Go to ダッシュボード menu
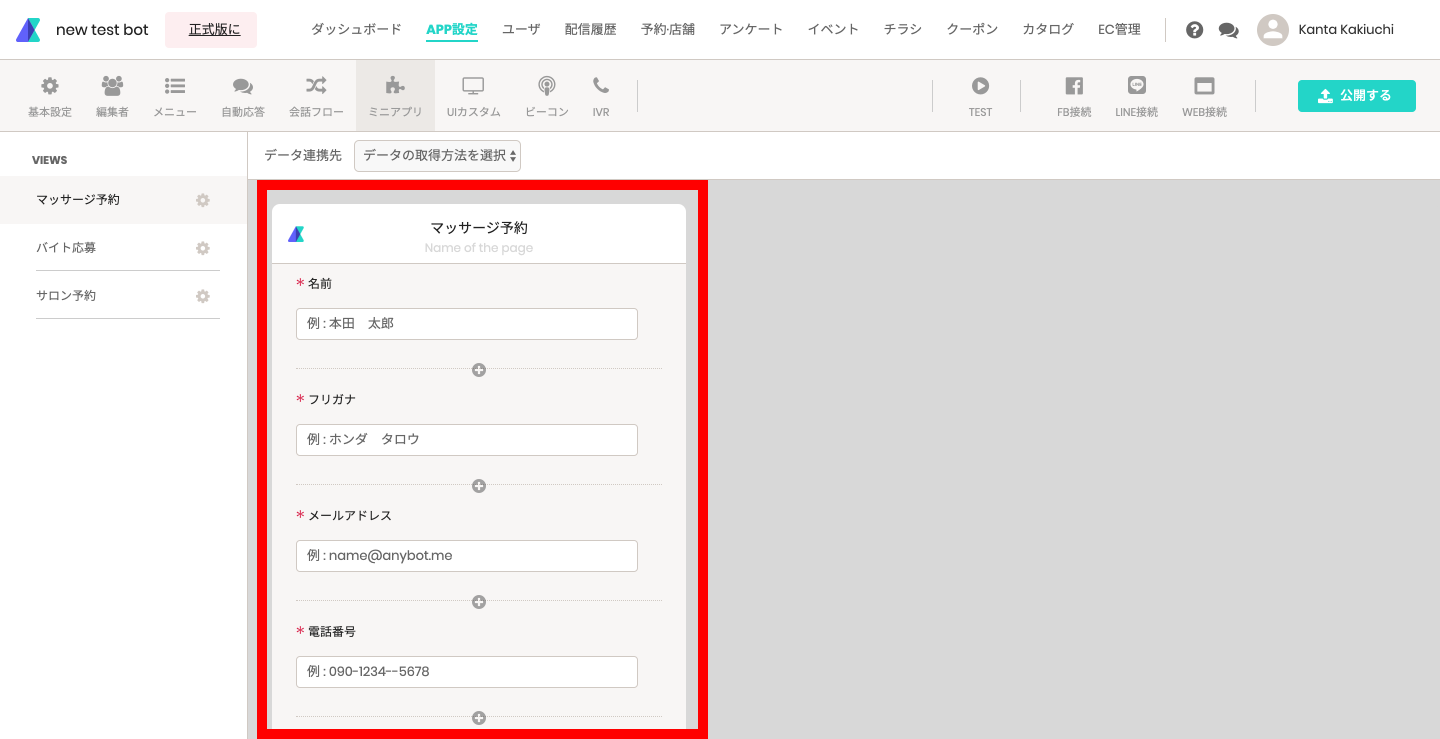 (356, 29)
